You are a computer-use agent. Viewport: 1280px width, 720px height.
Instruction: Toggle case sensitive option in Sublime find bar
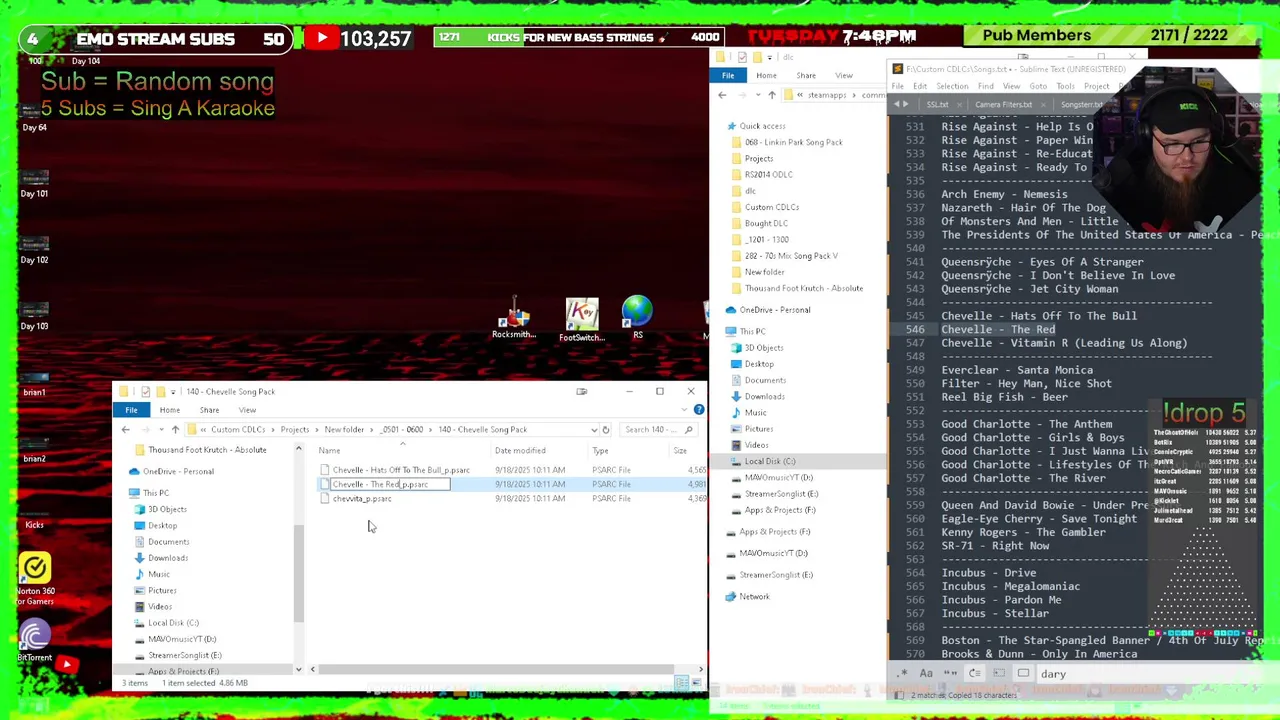926,674
